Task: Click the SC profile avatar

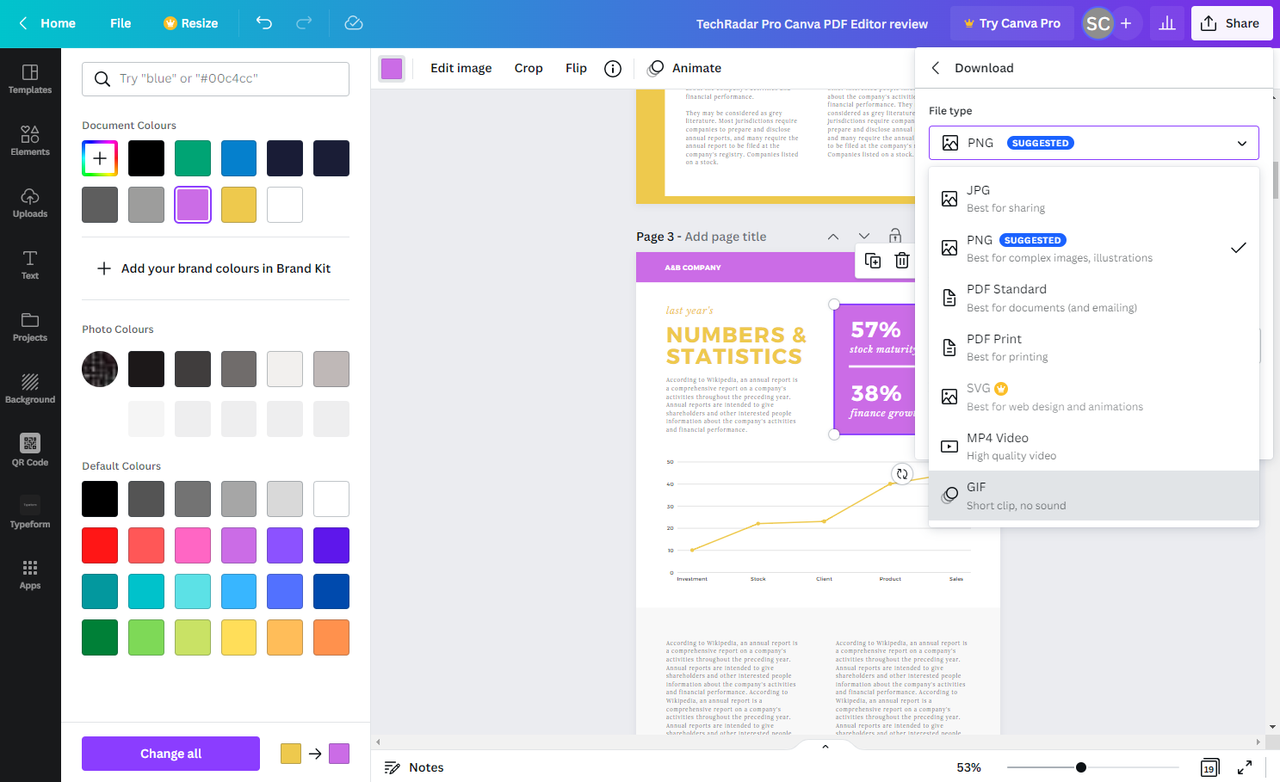Action: (x=1098, y=23)
